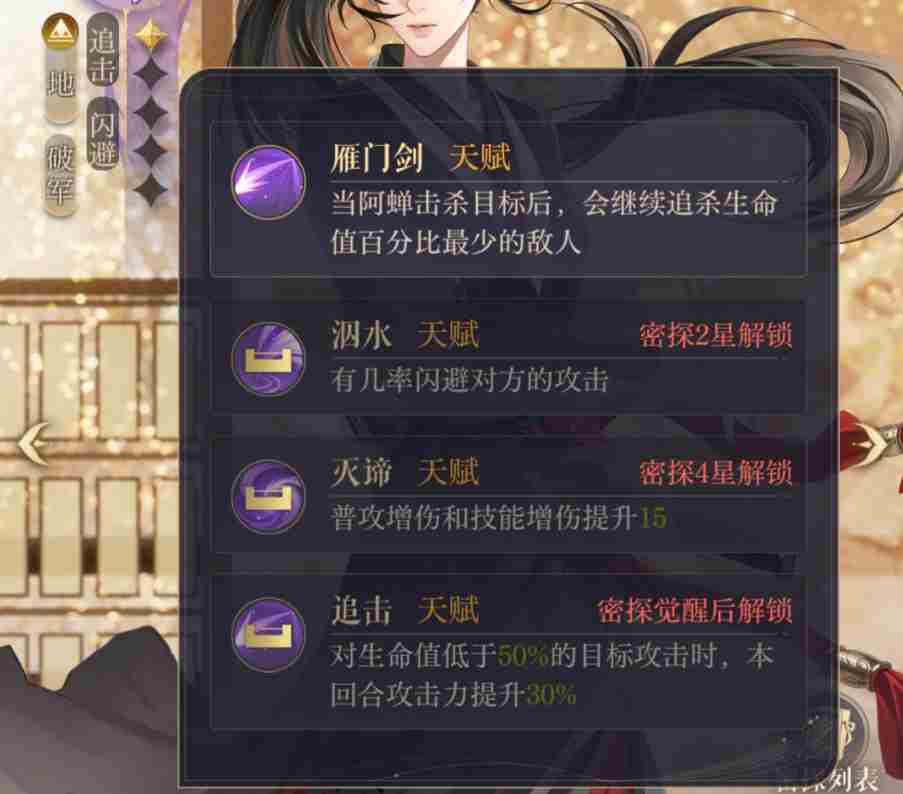Select the fourth dark star diamond
This screenshot has height=794, width=903.
[151, 150]
